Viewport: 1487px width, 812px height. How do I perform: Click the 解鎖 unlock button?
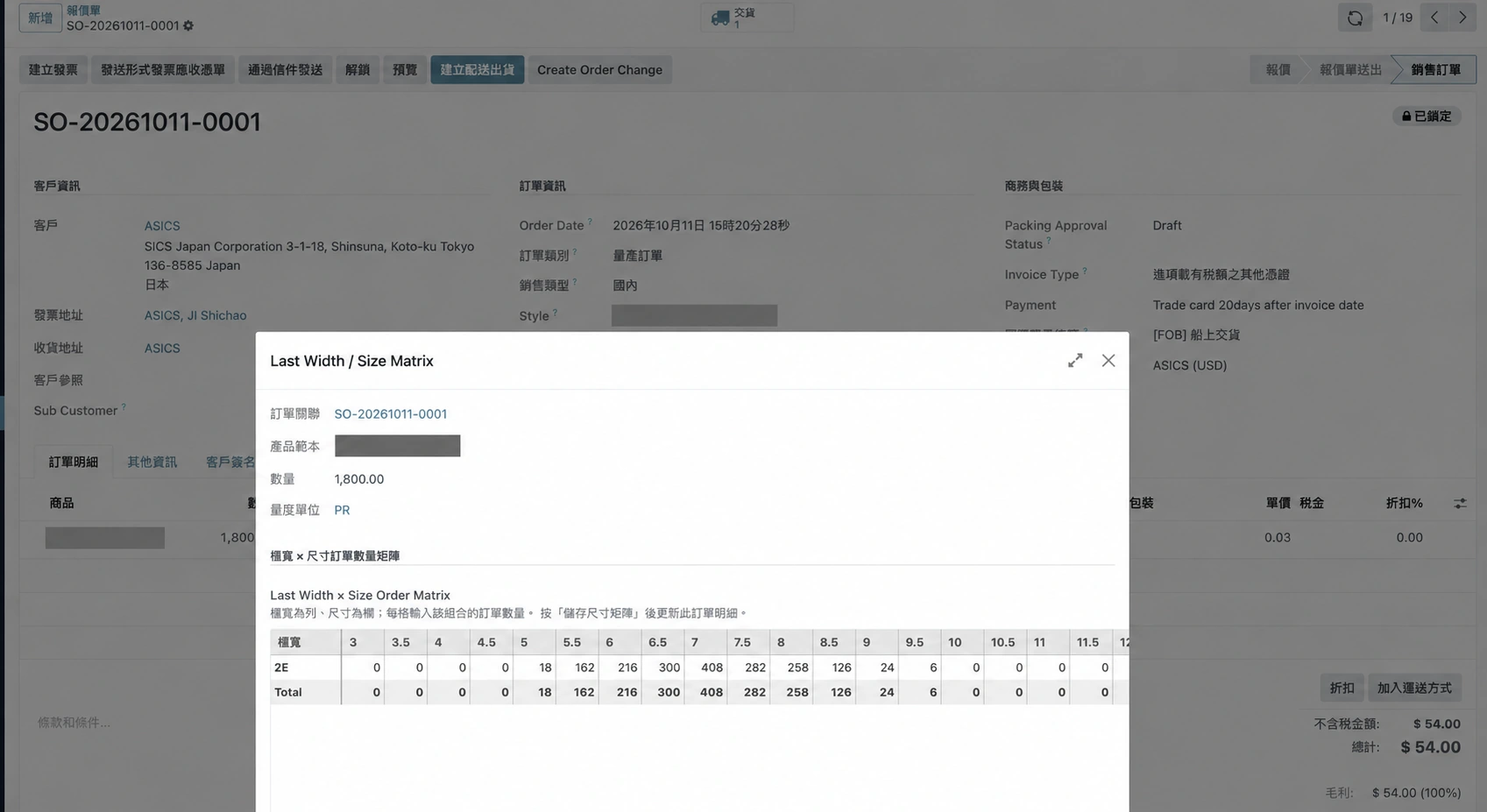[358, 70]
